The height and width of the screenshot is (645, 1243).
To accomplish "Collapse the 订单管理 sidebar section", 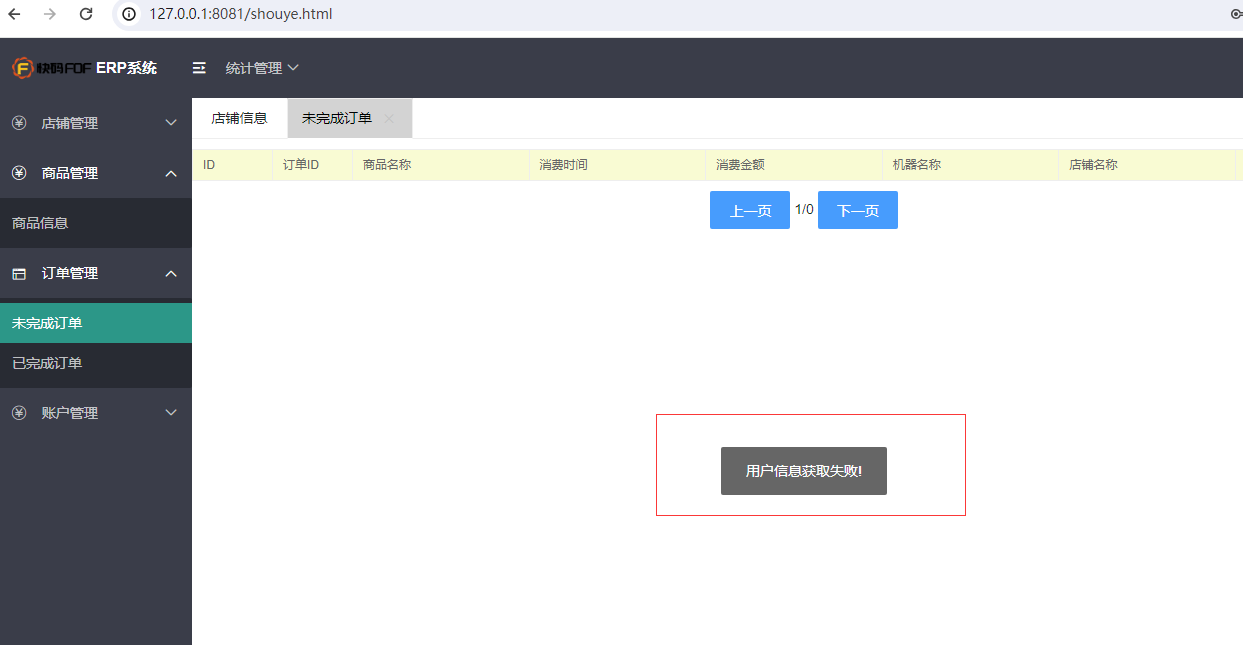I will tap(96, 273).
